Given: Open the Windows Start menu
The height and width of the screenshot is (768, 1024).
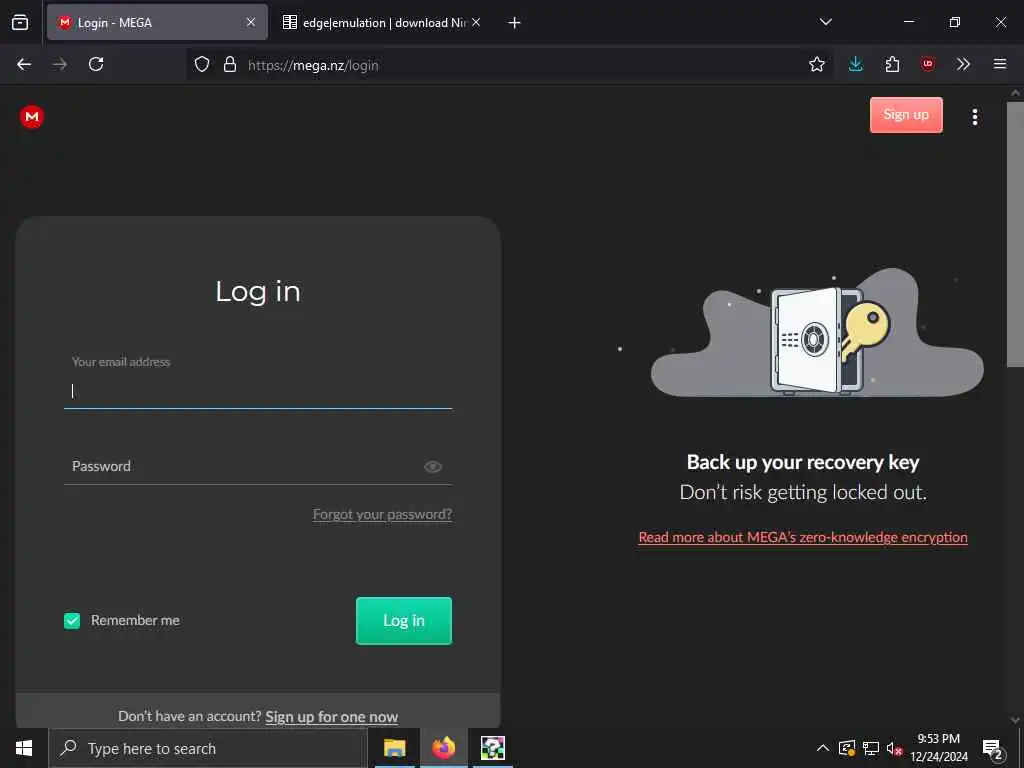Looking at the screenshot, I should click(x=24, y=748).
